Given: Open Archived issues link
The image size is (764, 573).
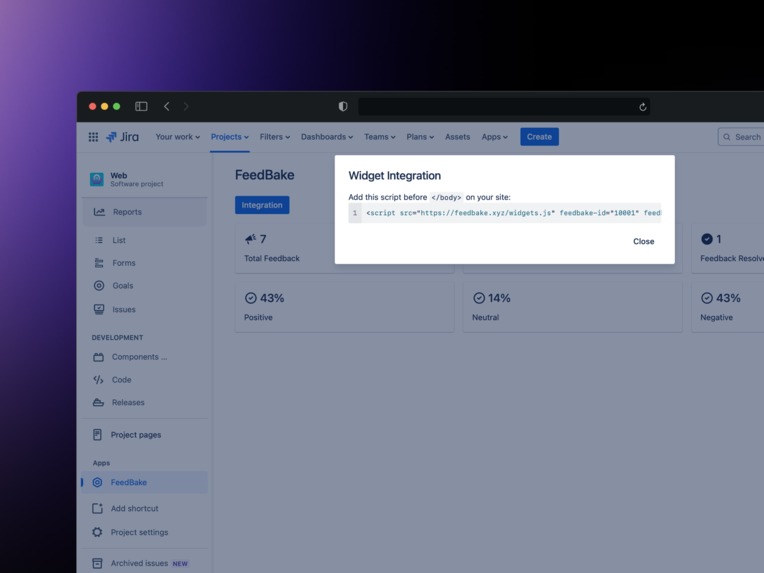Looking at the screenshot, I should (x=139, y=563).
